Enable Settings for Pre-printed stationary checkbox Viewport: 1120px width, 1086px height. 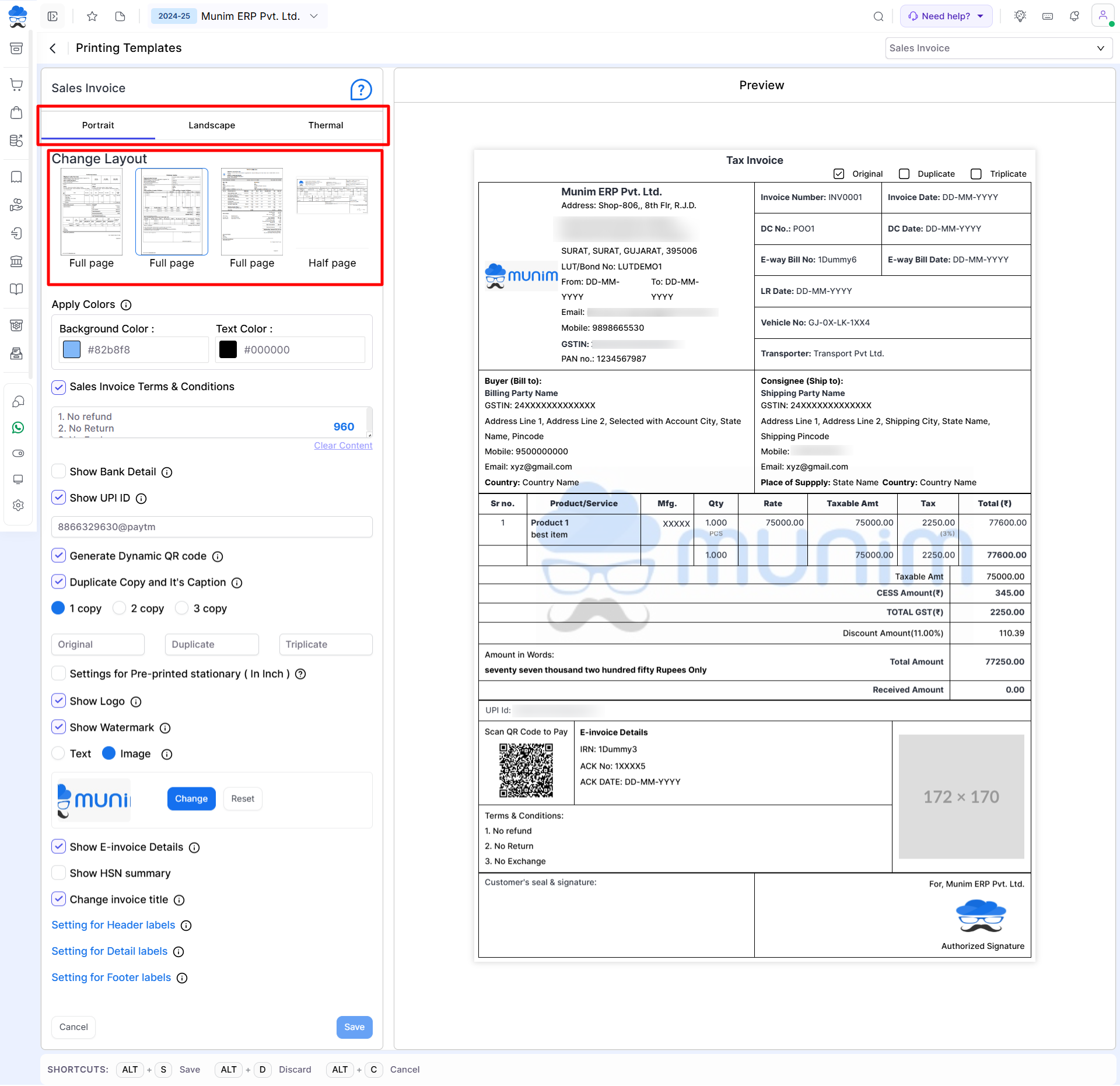pos(58,674)
